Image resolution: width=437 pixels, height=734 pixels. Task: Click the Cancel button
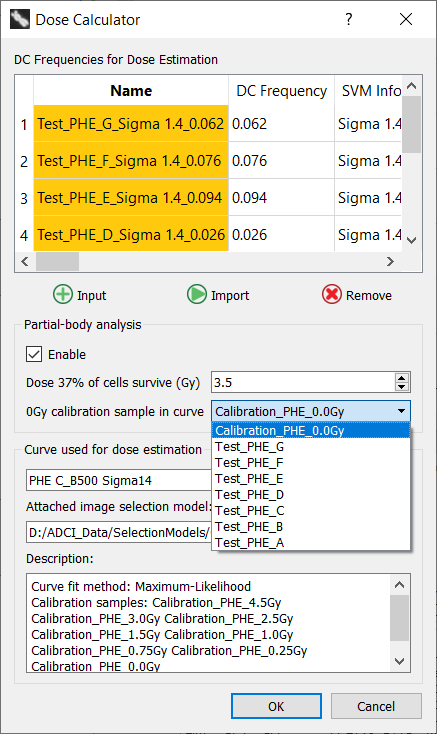376,706
